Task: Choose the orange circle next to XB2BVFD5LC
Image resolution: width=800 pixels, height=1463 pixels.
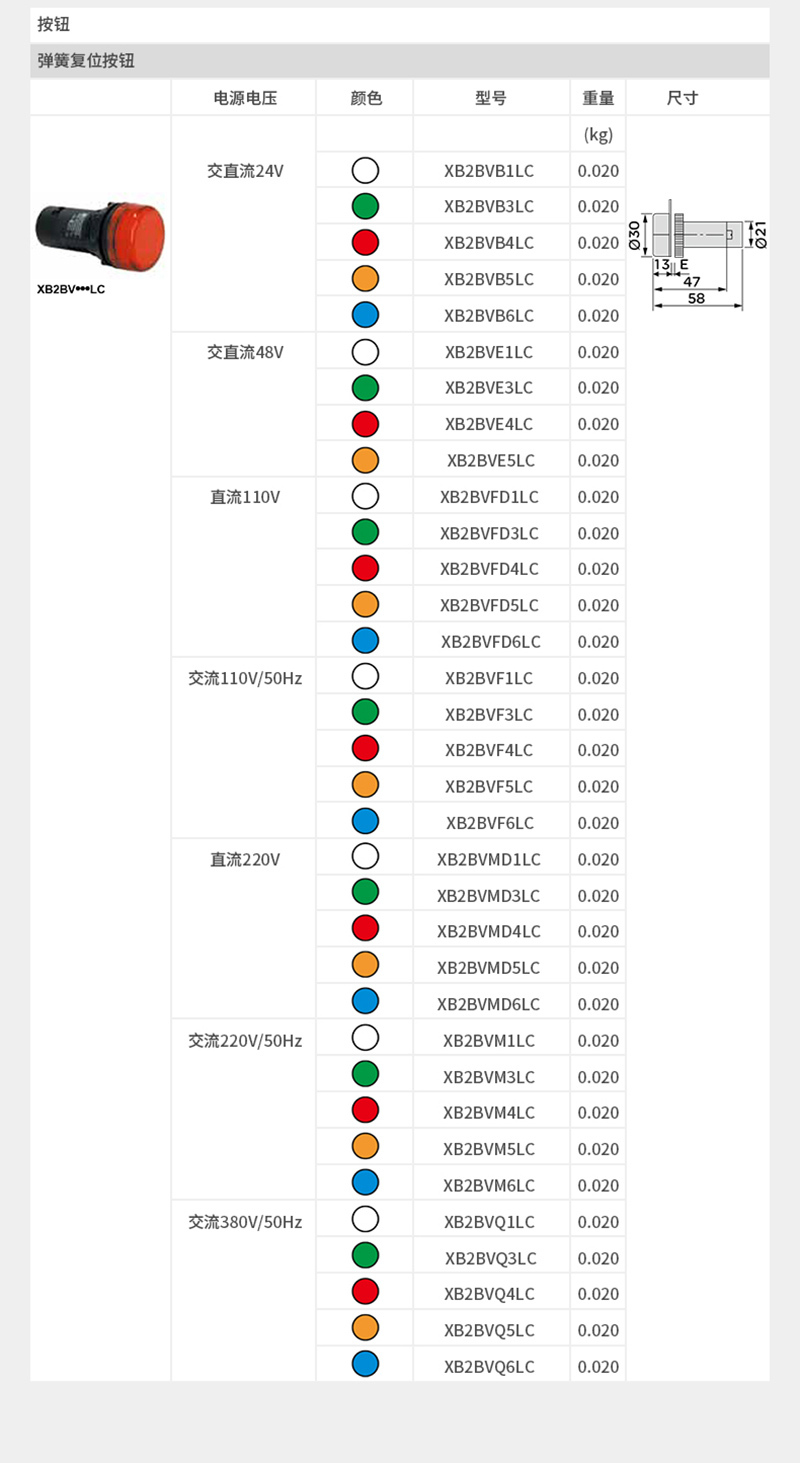Action: 365,605
